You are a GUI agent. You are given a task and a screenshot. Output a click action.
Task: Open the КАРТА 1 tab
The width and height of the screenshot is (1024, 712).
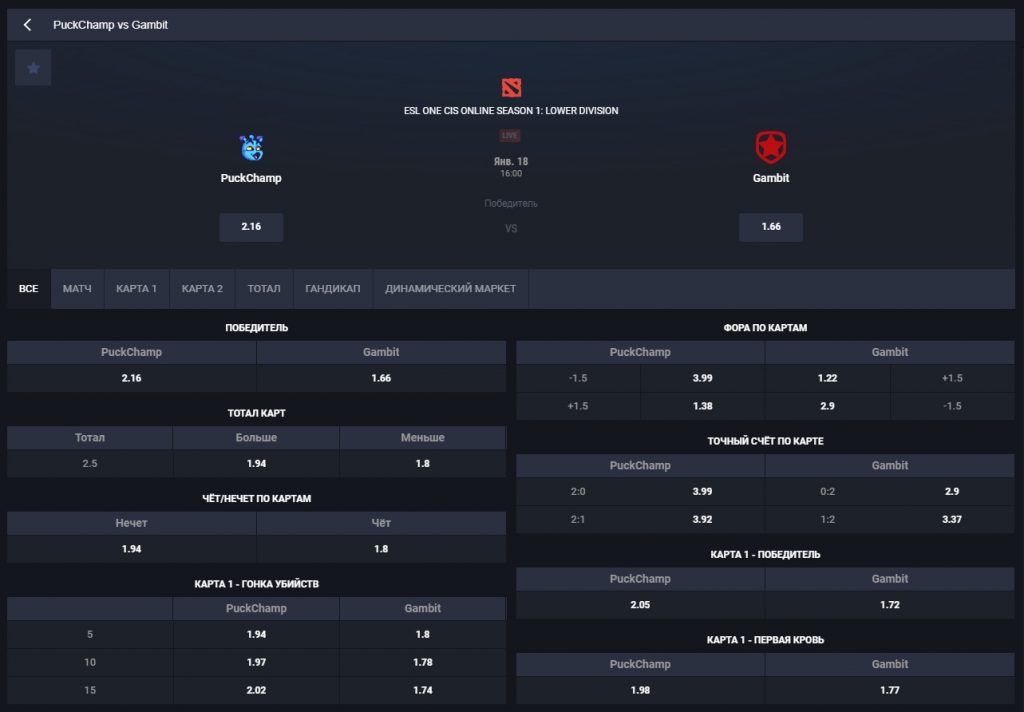136,288
